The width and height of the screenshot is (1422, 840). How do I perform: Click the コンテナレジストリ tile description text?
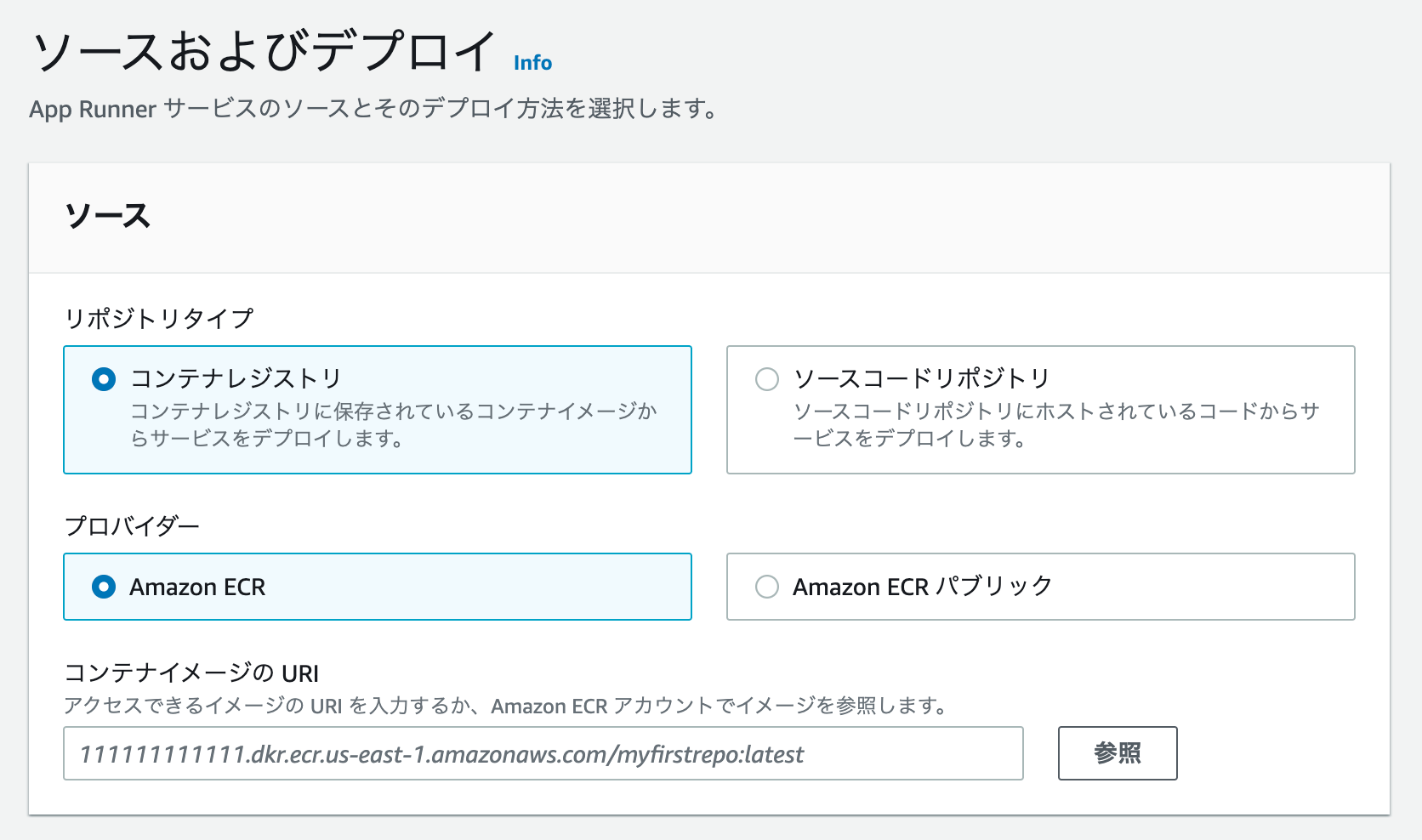[394, 425]
